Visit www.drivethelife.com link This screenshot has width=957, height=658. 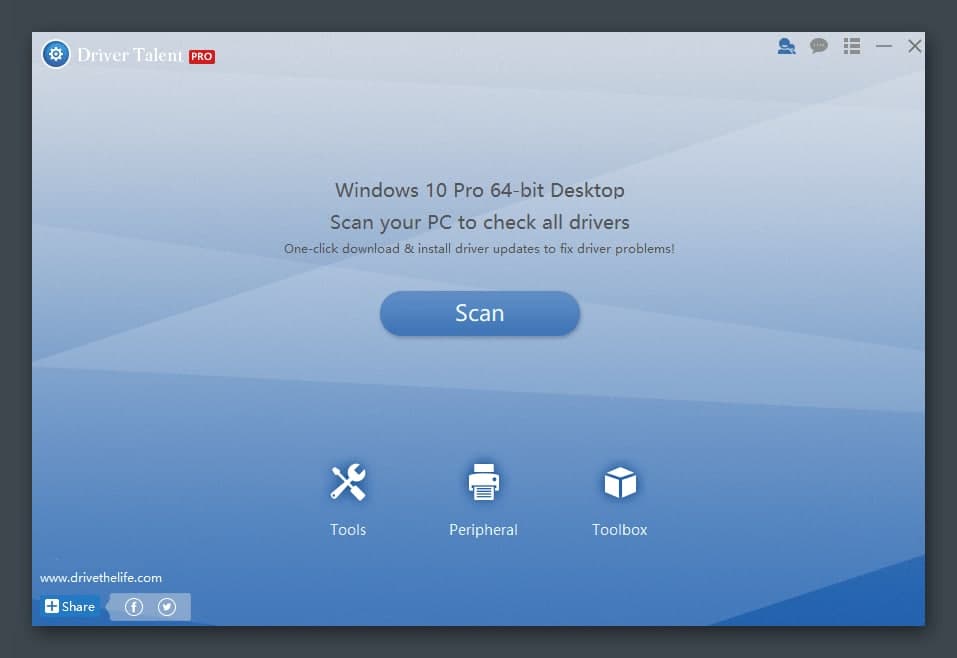(101, 577)
